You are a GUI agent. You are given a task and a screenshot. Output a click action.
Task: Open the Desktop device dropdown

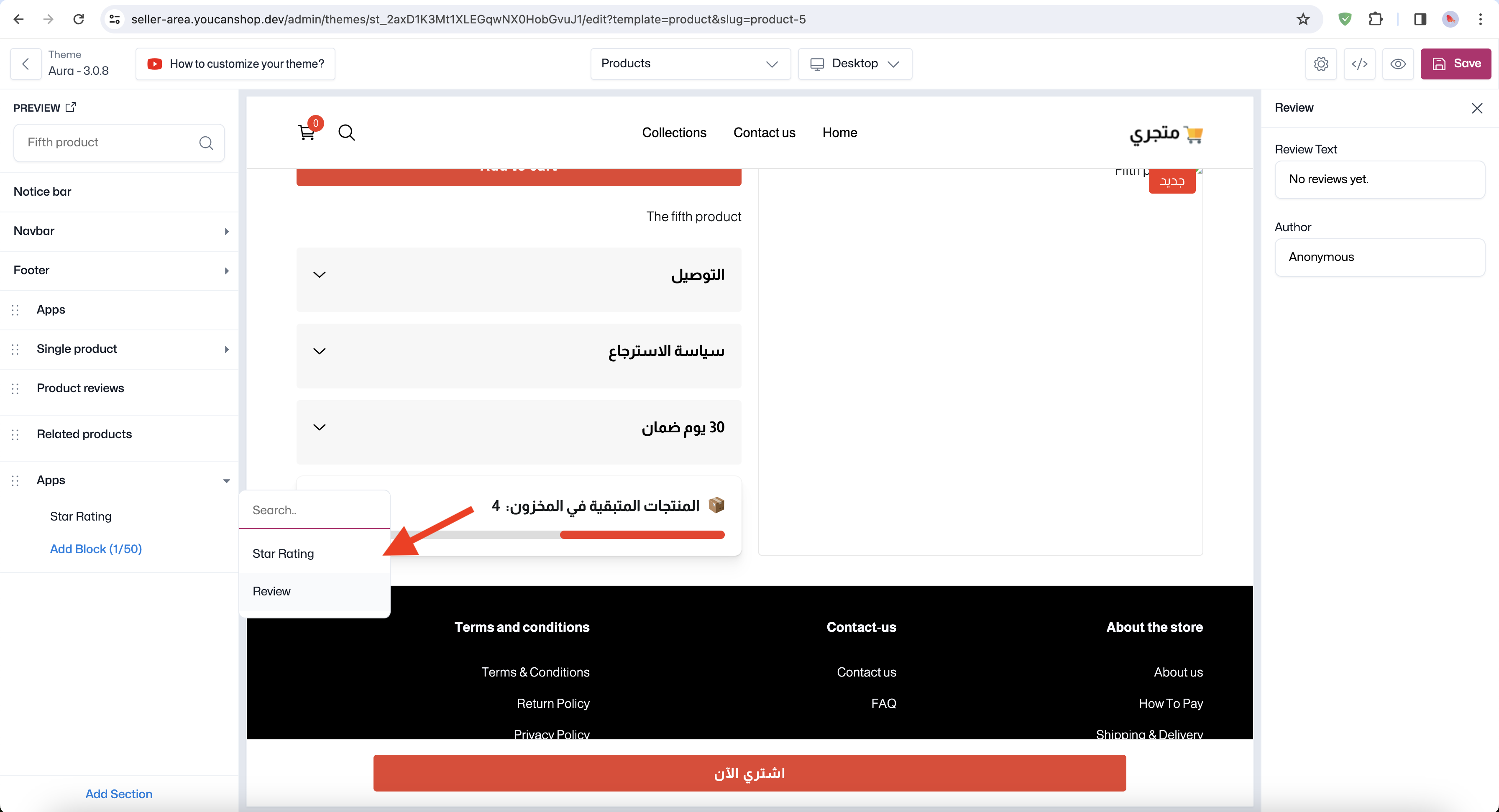[x=855, y=64]
